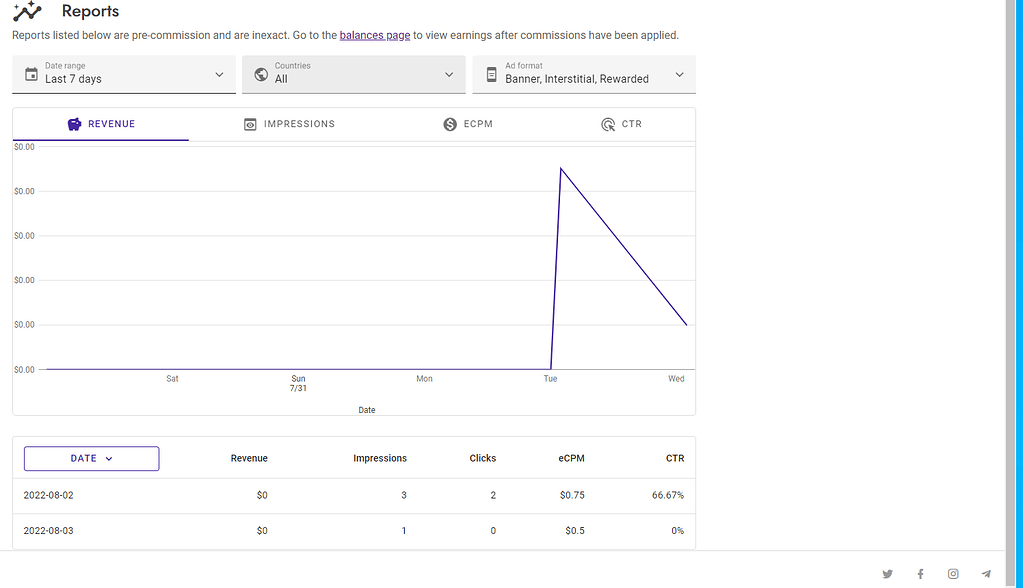Image resolution: width=1023 pixels, height=588 pixels.
Task: Click the Impressions column header
Action: click(380, 458)
